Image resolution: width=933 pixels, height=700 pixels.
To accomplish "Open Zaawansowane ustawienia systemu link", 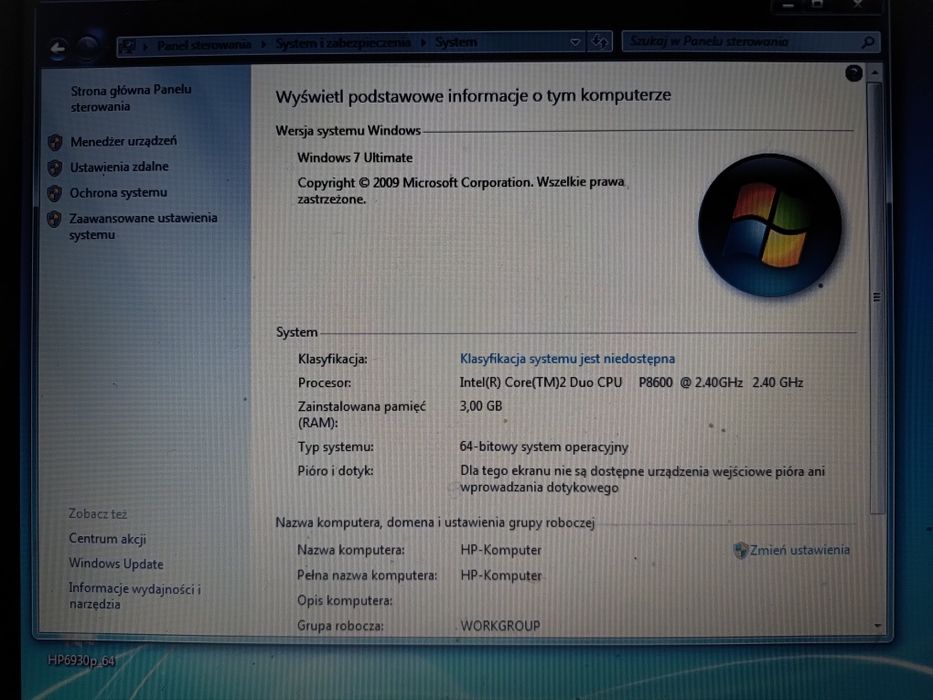I will [x=143, y=226].
